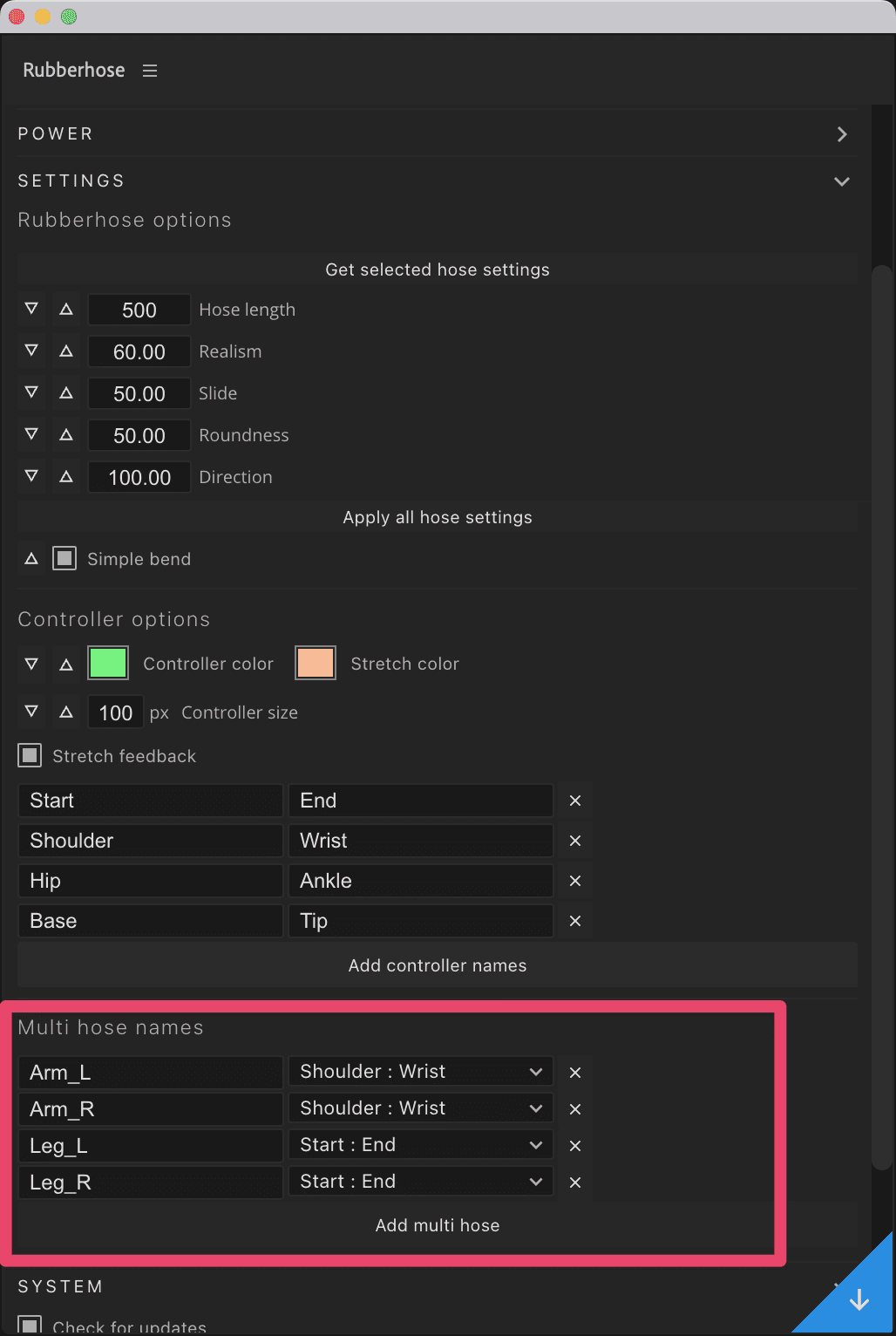Viewport: 896px width, 1336px height.
Task: Click the Controller size value field
Action: click(x=116, y=712)
